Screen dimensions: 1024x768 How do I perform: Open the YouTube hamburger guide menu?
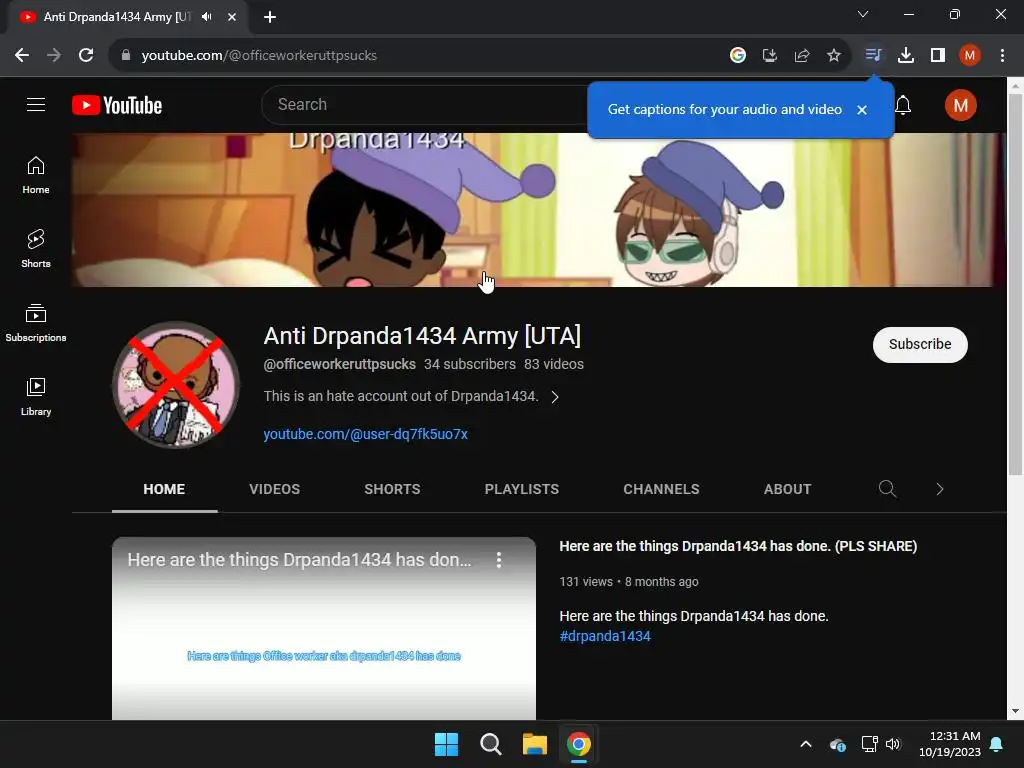[x=36, y=104]
